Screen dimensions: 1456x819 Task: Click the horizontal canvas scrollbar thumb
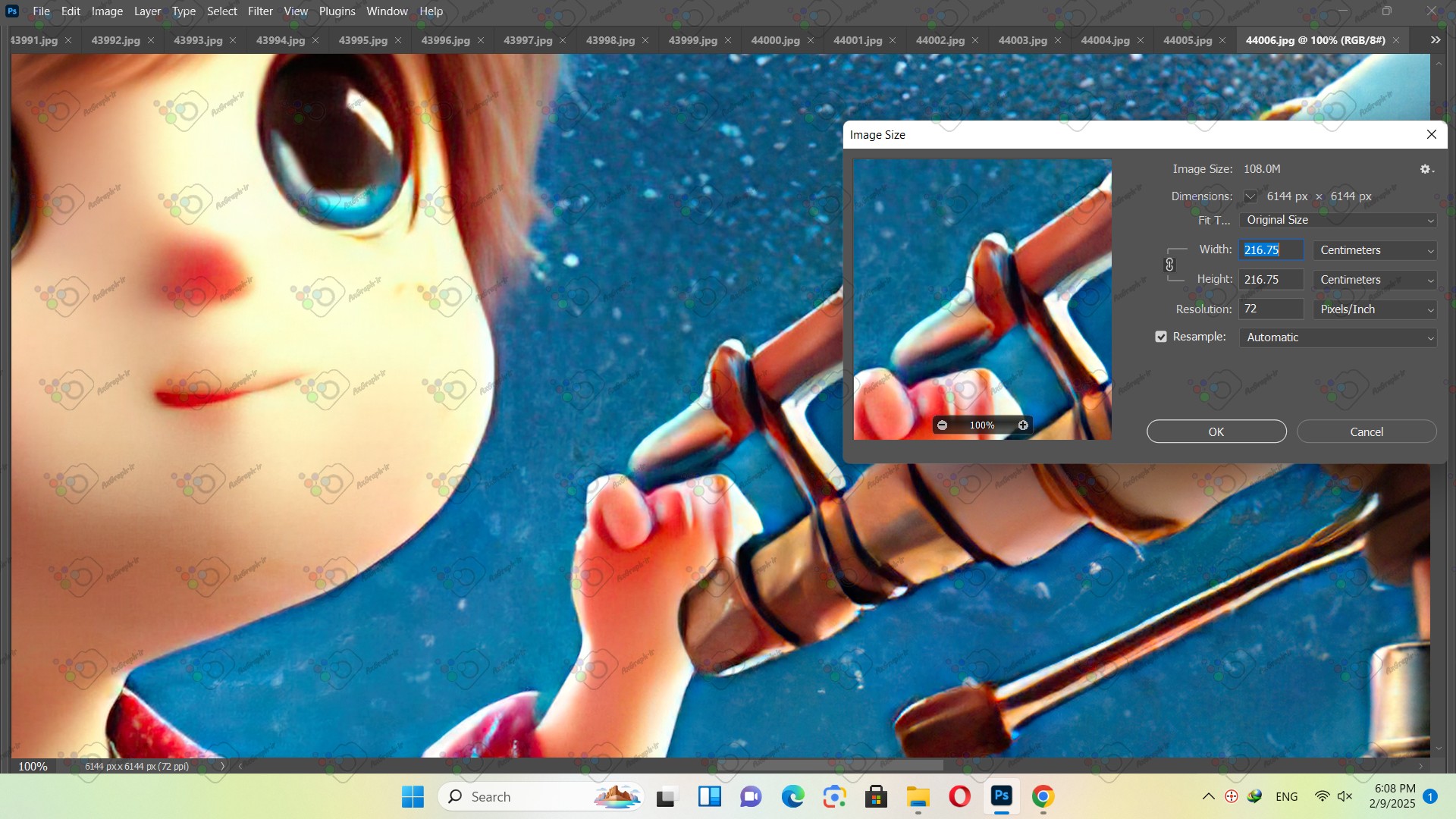click(830, 766)
